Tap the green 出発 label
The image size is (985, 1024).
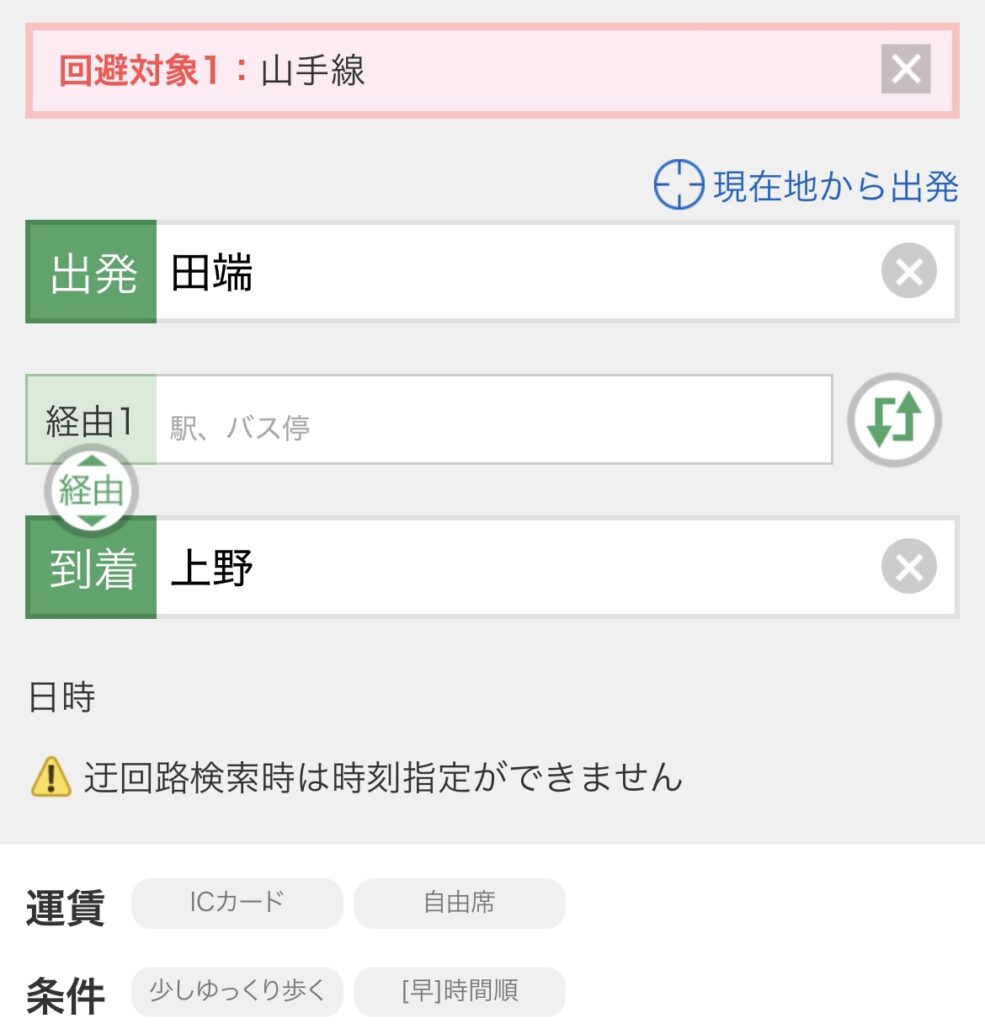click(91, 272)
